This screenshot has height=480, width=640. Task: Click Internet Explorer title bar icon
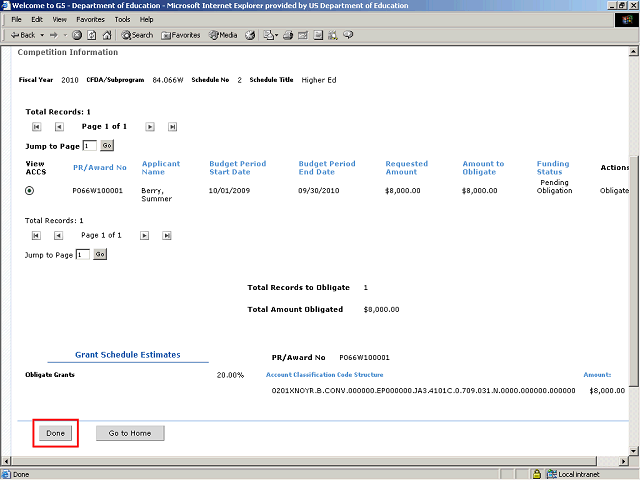(x=5, y=5)
